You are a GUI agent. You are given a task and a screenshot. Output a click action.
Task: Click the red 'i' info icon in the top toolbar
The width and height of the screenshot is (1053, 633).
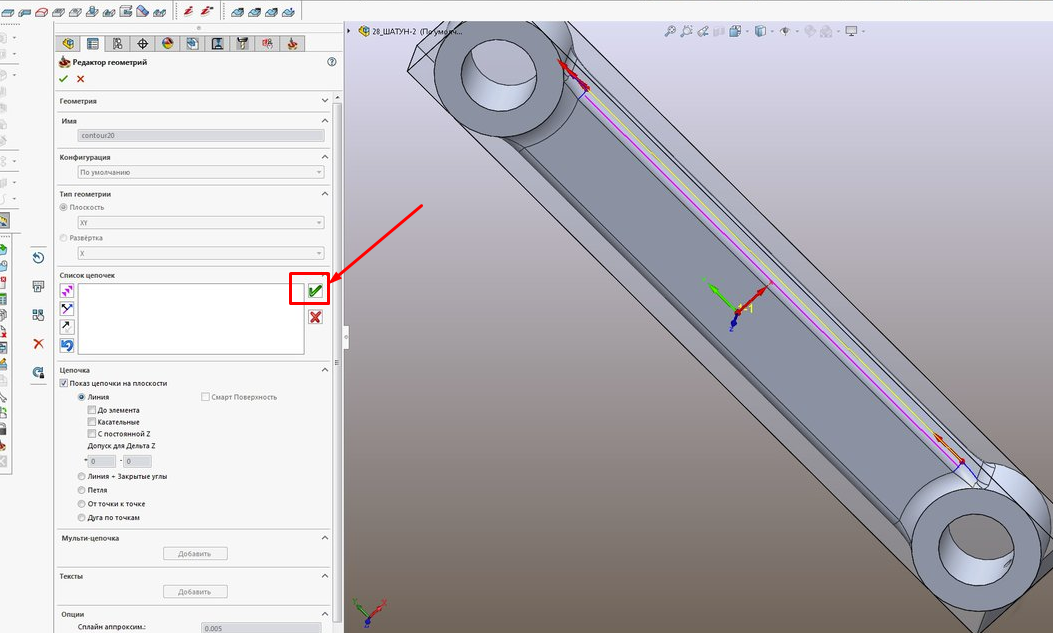pyautogui.click(x=189, y=11)
